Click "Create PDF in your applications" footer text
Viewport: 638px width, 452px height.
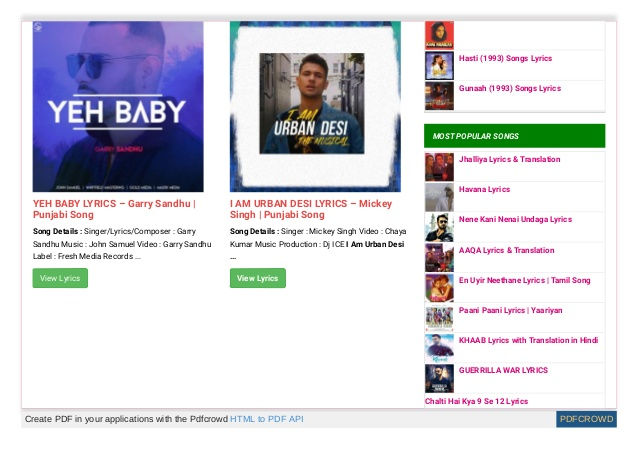click(x=126, y=419)
